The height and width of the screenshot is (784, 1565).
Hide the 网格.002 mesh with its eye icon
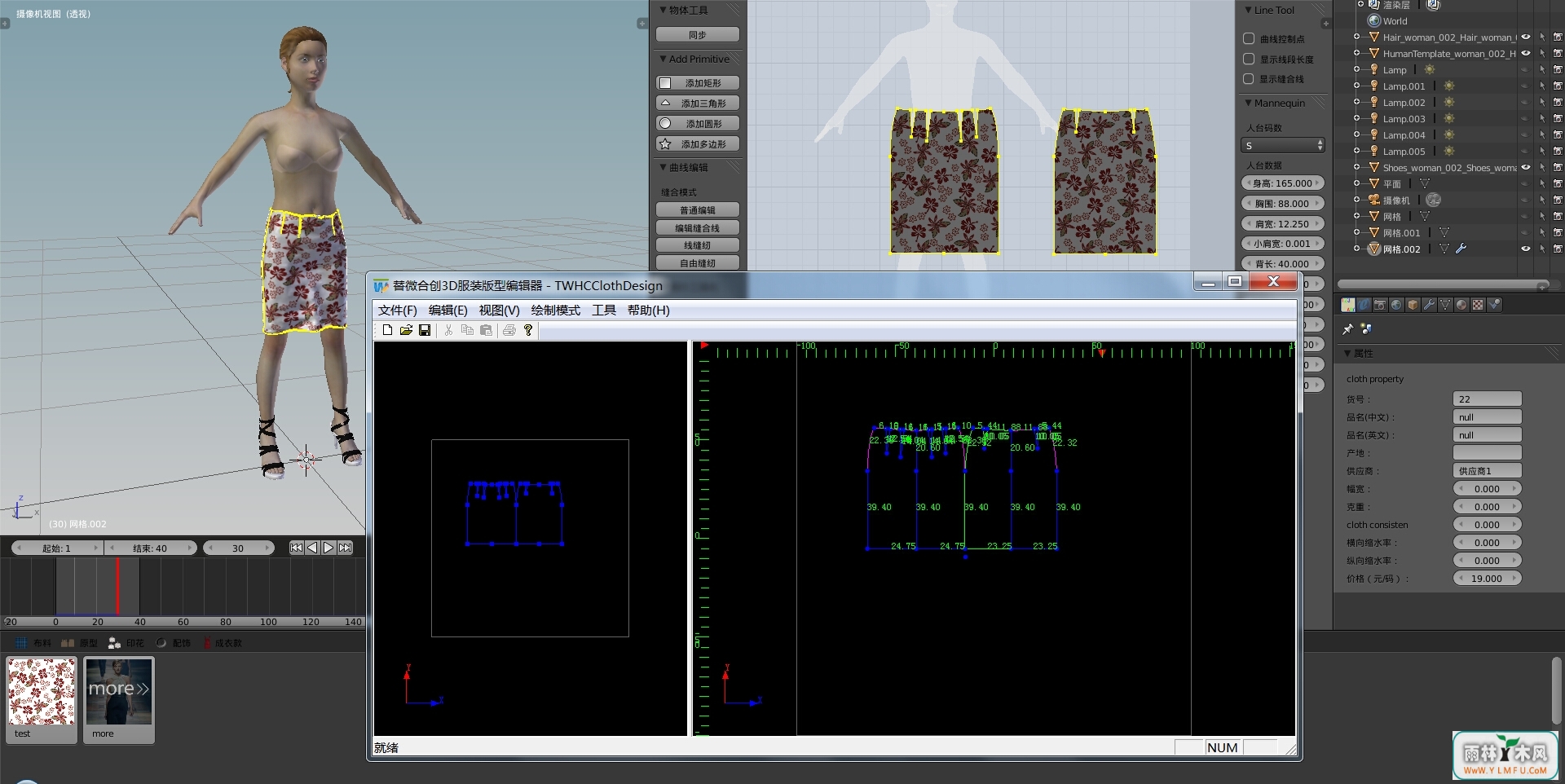(x=1526, y=249)
